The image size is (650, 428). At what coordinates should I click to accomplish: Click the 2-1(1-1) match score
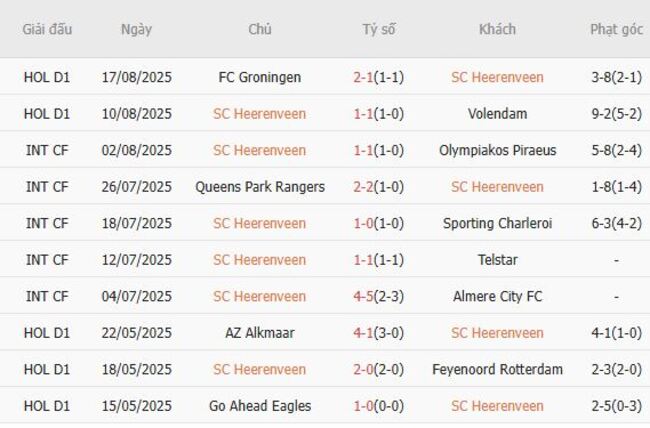(x=379, y=77)
